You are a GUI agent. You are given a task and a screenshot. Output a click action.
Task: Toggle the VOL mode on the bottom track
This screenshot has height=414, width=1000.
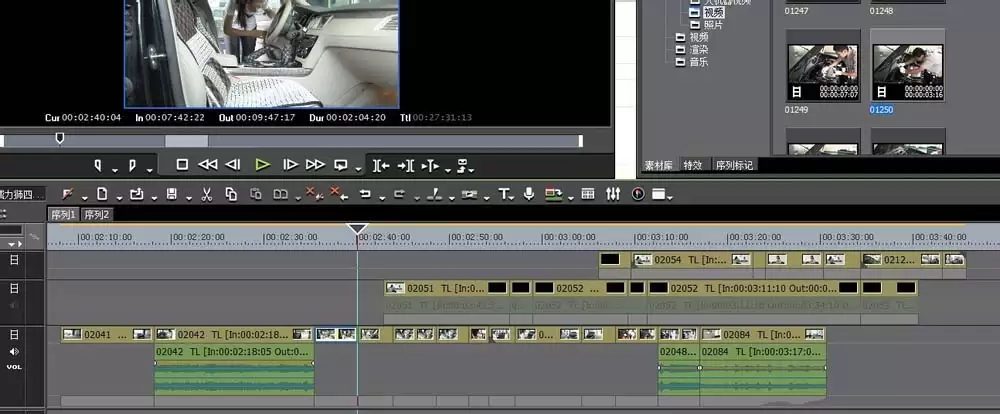coord(14,367)
